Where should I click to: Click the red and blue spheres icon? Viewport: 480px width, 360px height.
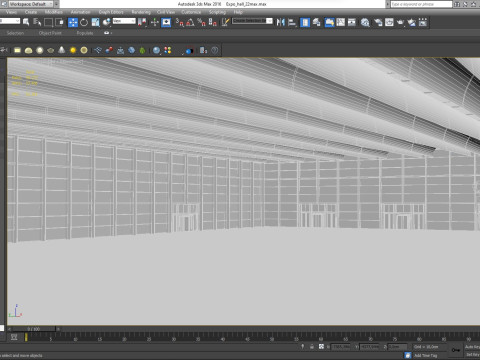coord(109,50)
